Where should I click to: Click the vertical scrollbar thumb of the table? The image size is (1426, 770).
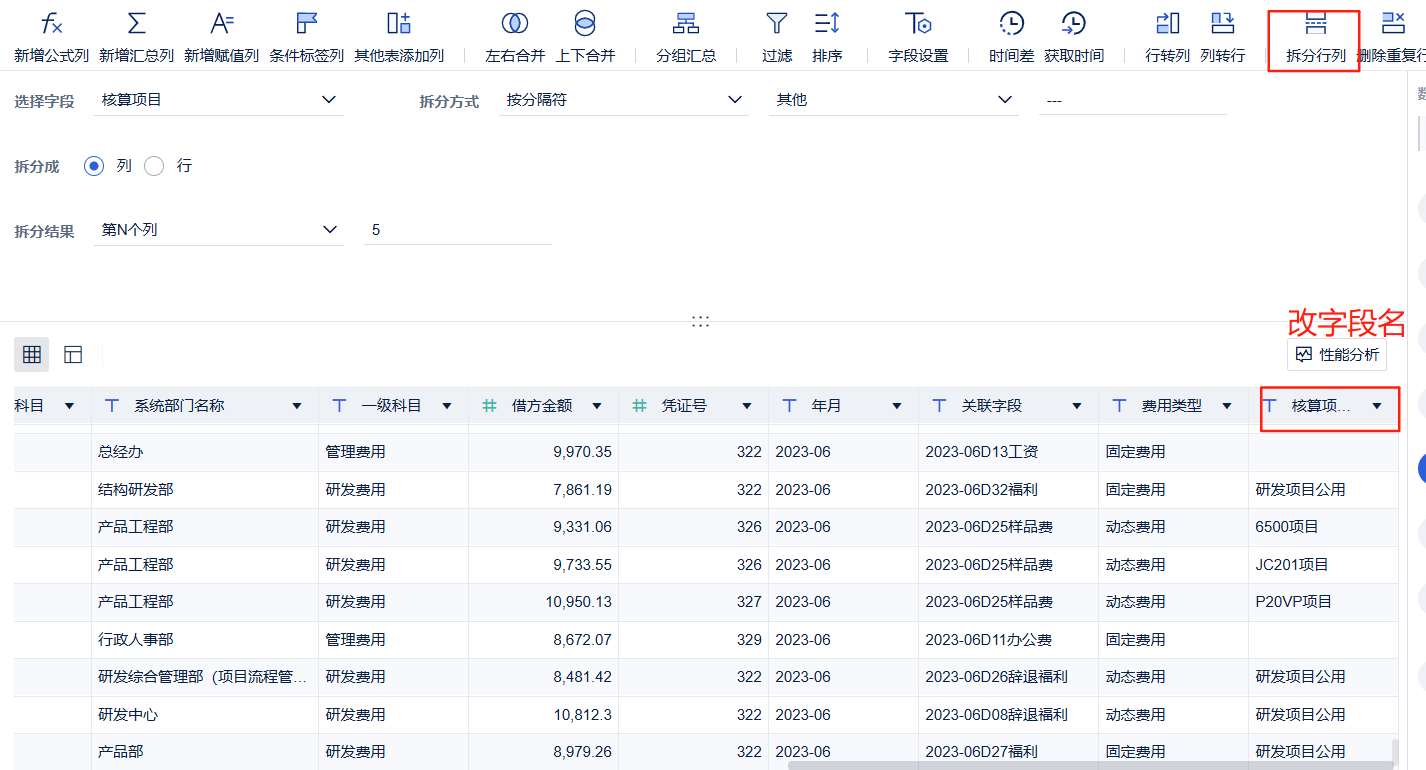[x=1395, y=751]
